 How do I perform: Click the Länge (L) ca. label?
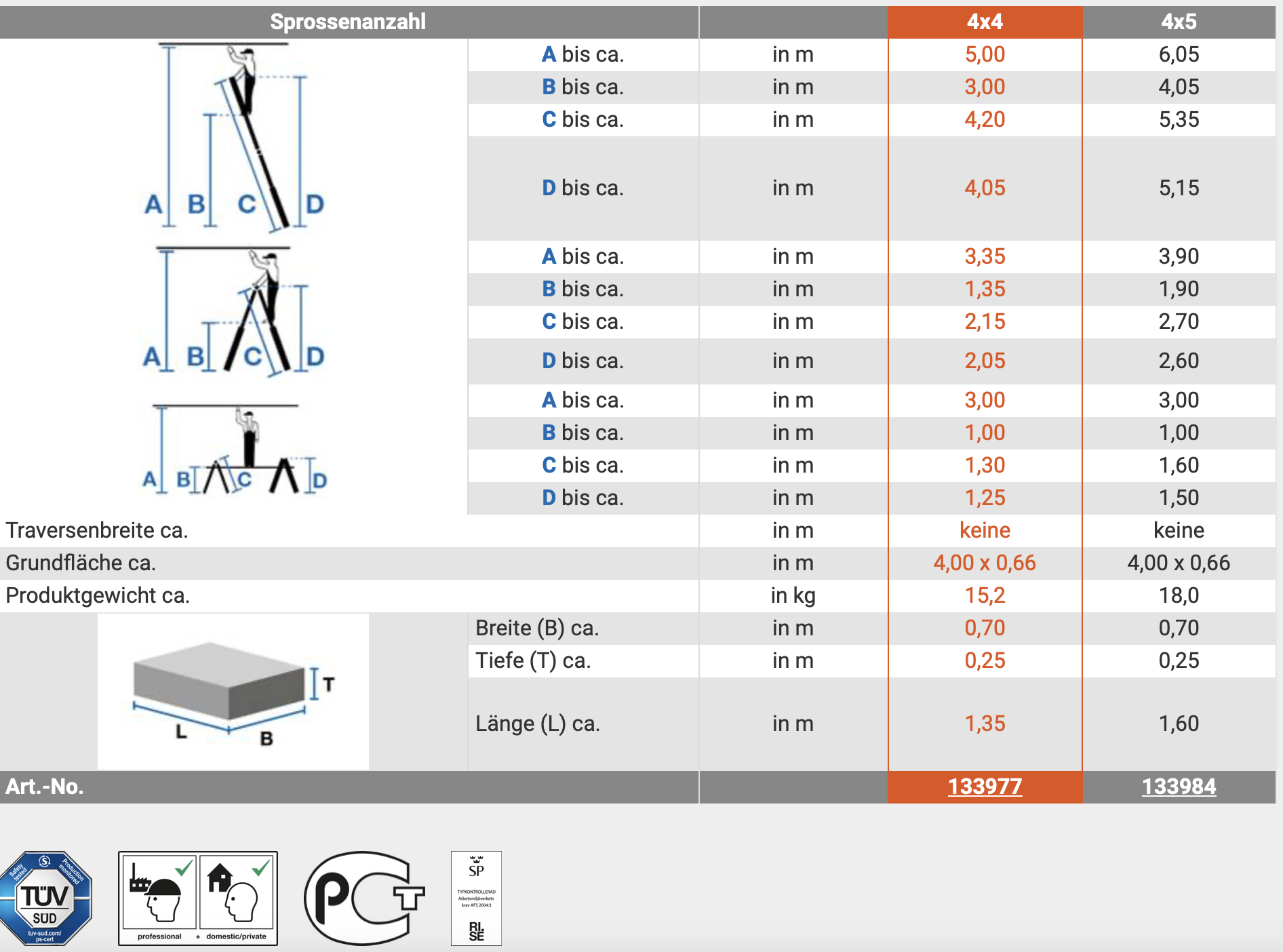pos(538,723)
